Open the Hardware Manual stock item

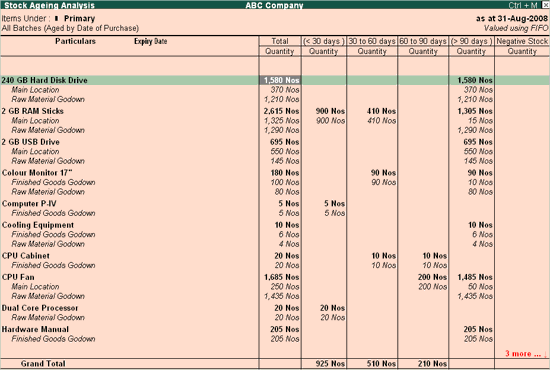tap(35, 330)
